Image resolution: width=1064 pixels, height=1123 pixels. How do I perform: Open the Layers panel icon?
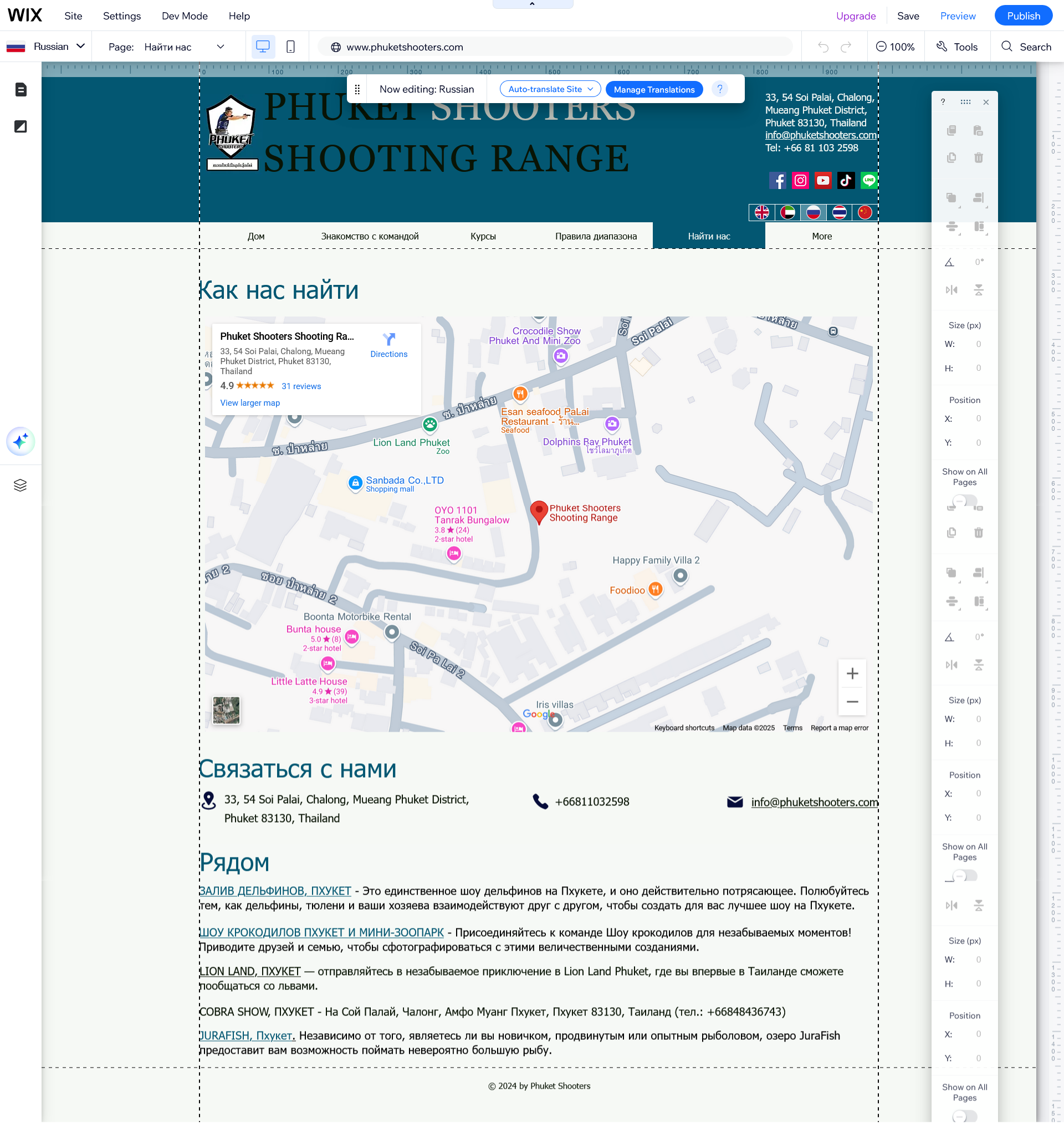[21, 486]
